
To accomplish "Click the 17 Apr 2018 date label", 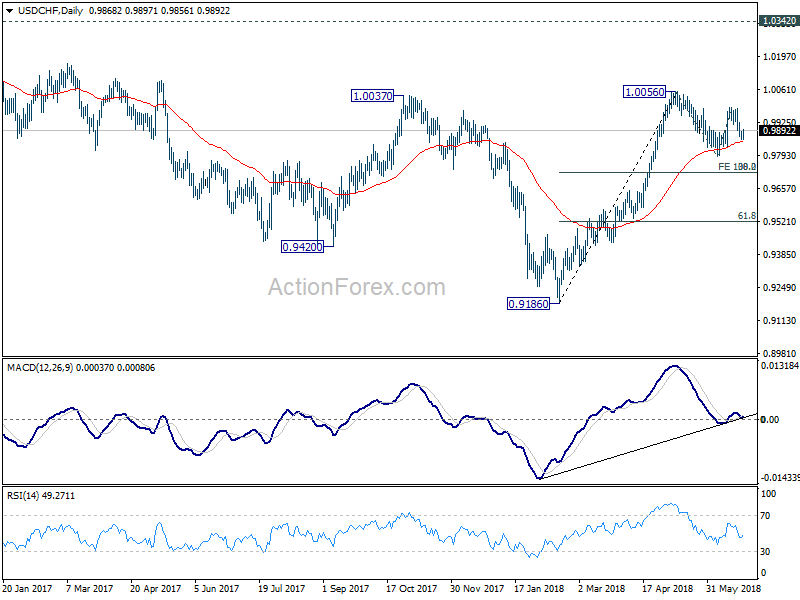I will coord(667,589).
